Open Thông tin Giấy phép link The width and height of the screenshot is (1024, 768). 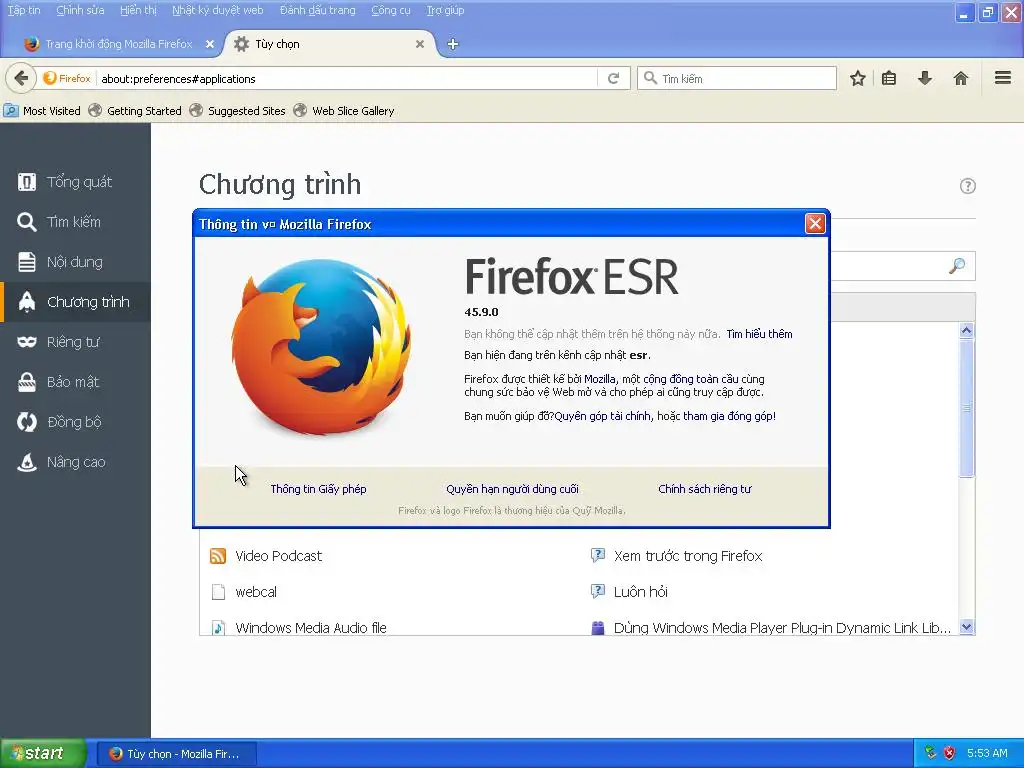[318, 489]
